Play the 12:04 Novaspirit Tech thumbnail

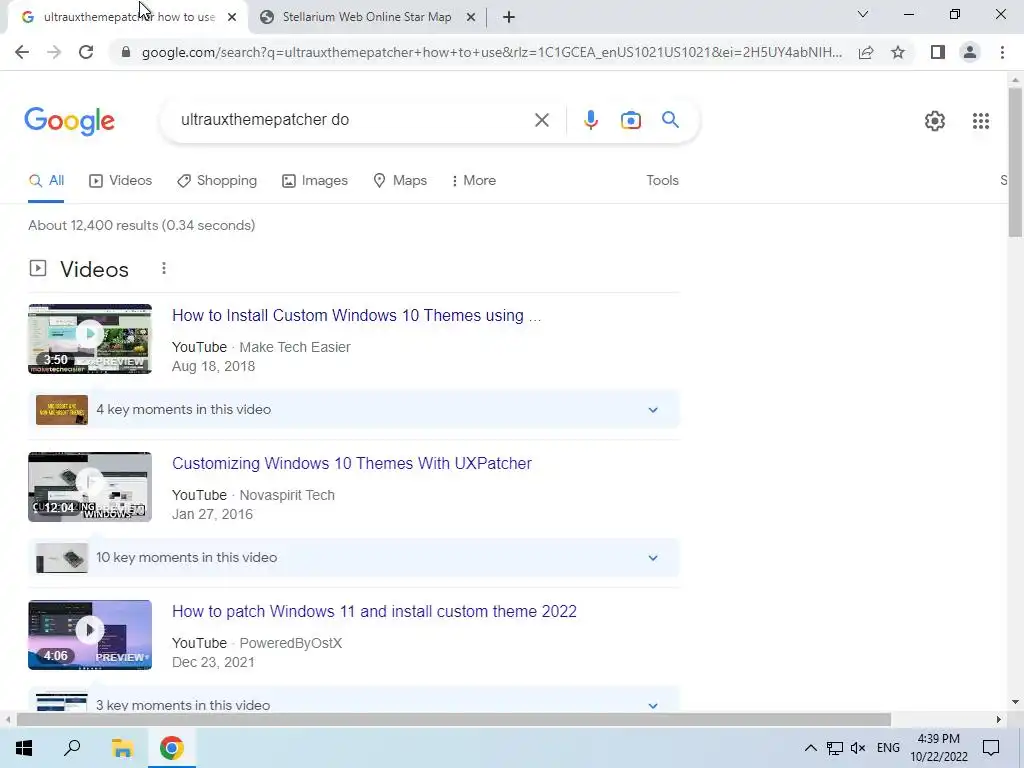pos(90,487)
